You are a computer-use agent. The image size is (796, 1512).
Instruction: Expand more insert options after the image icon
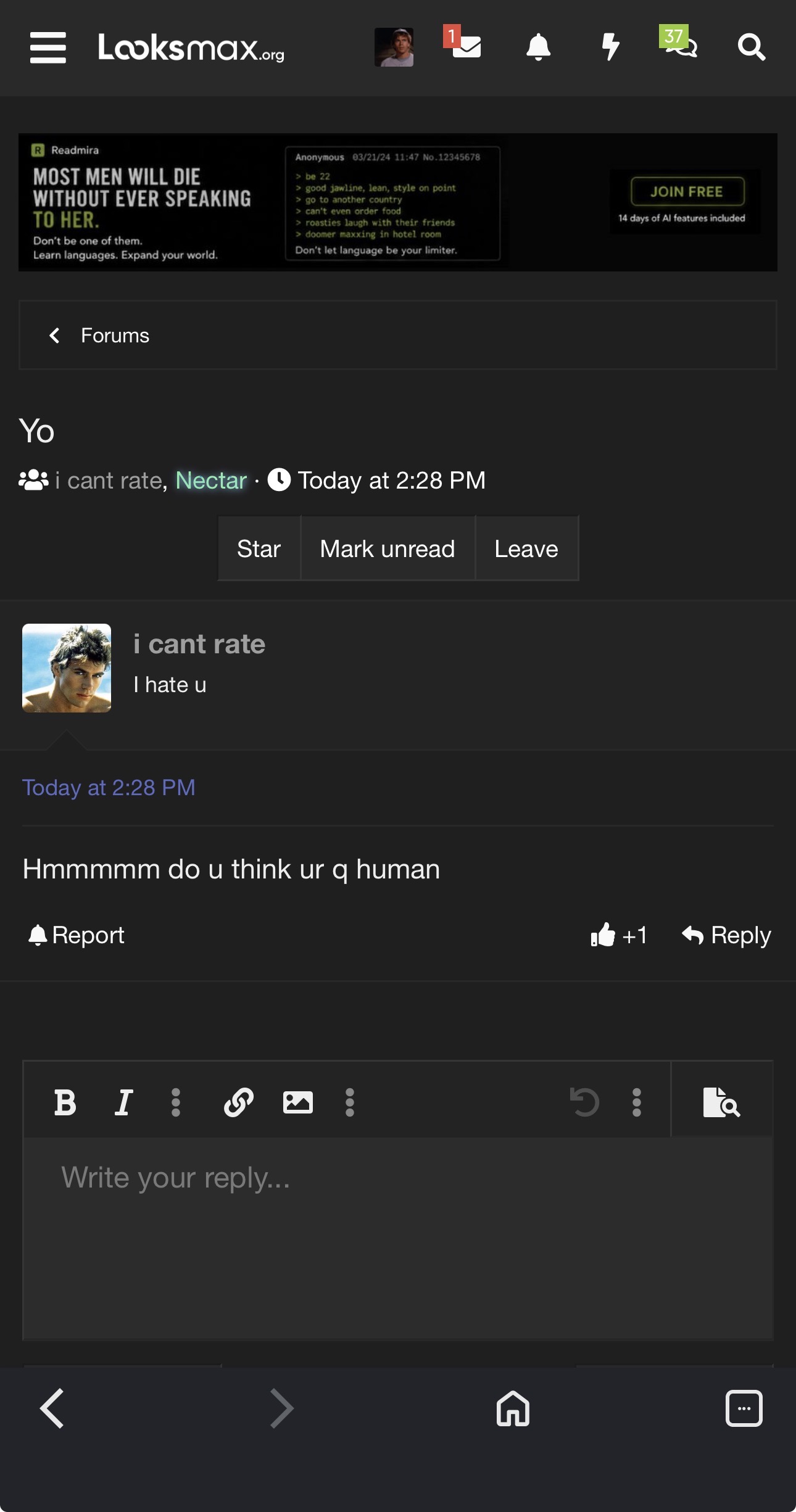[350, 1102]
